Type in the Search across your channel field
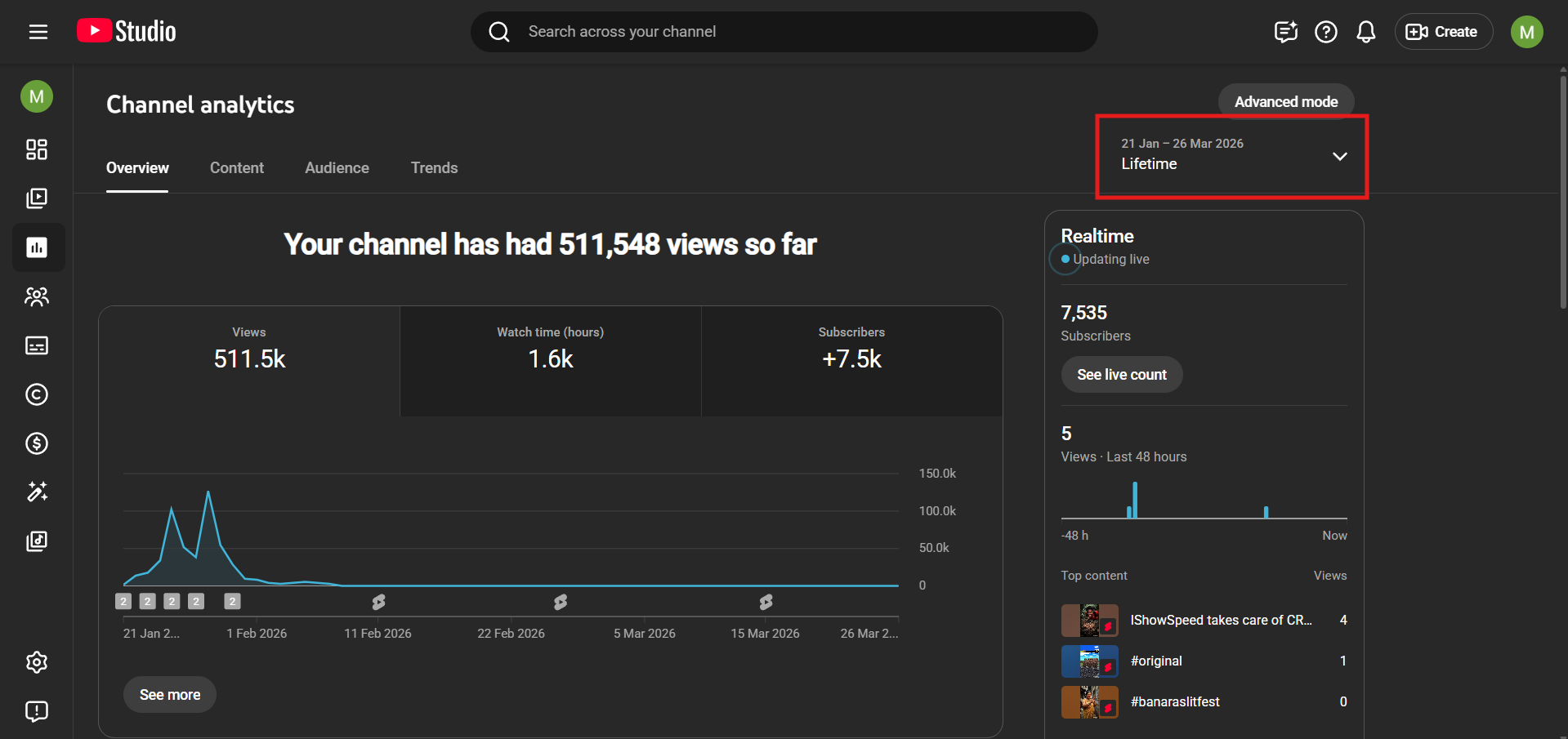1568x739 pixels. coord(784,32)
